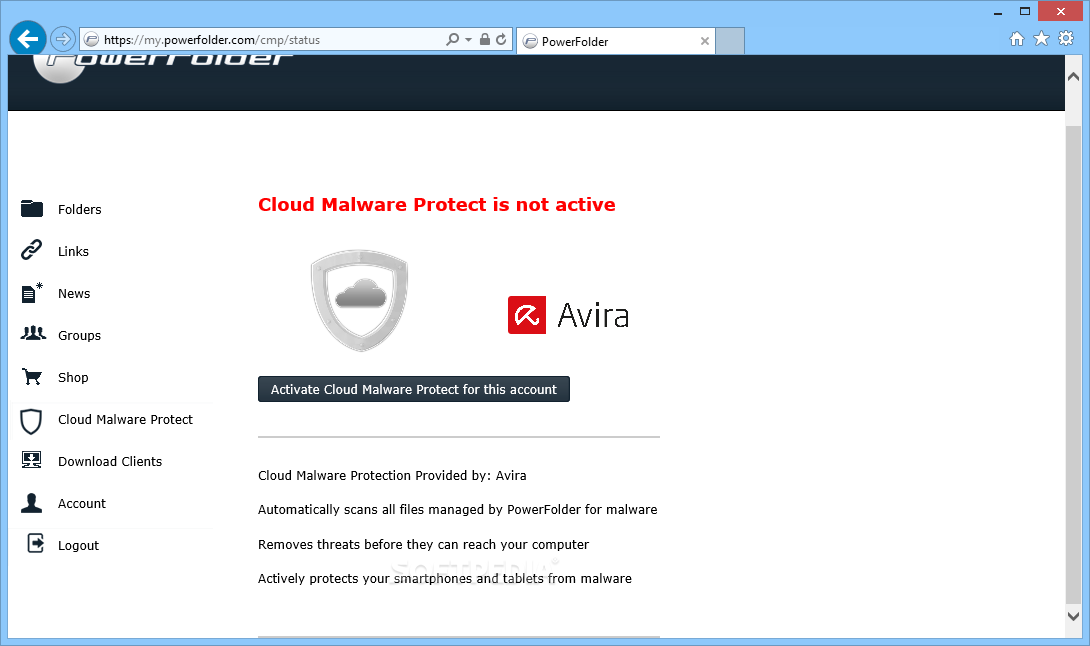Open the browser home icon
This screenshot has height=646, width=1090.
pos(1016,39)
